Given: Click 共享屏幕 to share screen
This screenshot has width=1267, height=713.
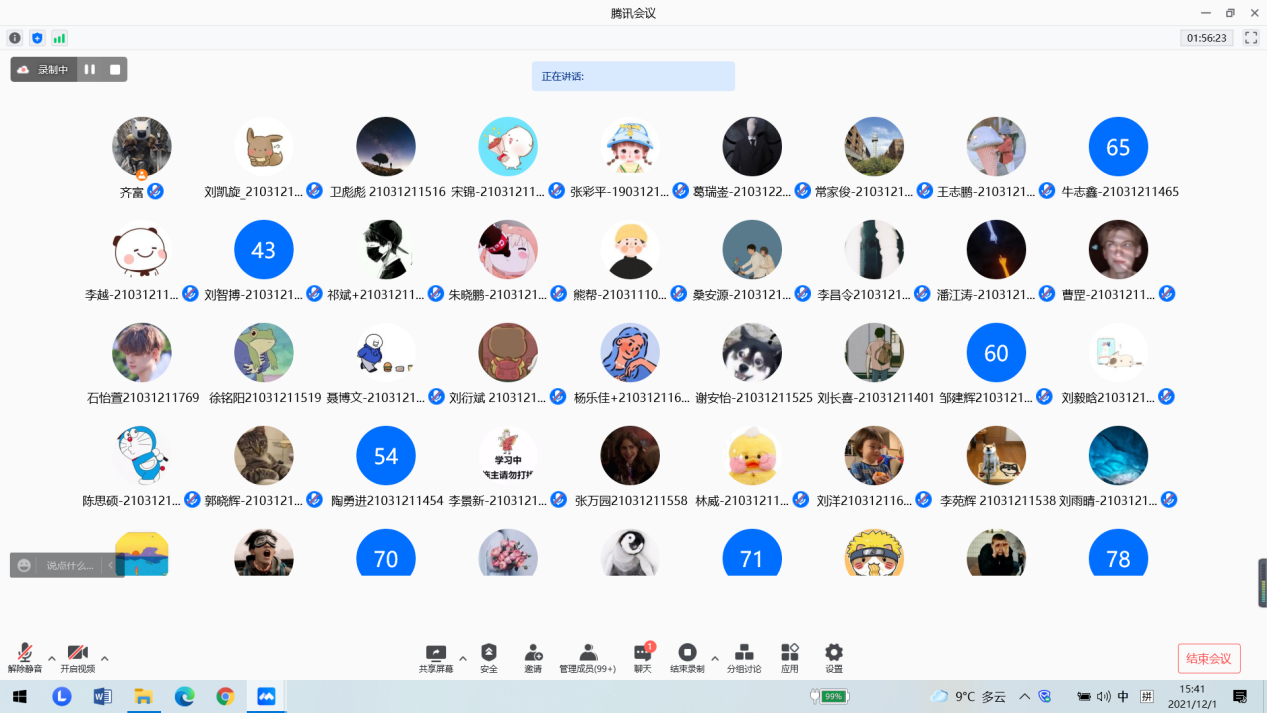Looking at the screenshot, I should [435, 653].
